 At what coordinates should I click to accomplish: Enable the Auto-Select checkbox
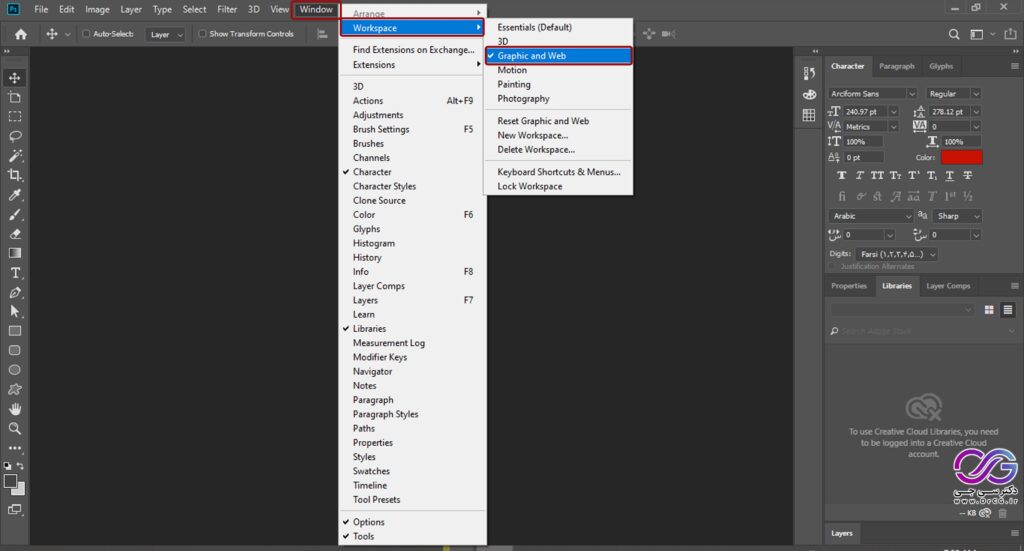coord(86,34)
